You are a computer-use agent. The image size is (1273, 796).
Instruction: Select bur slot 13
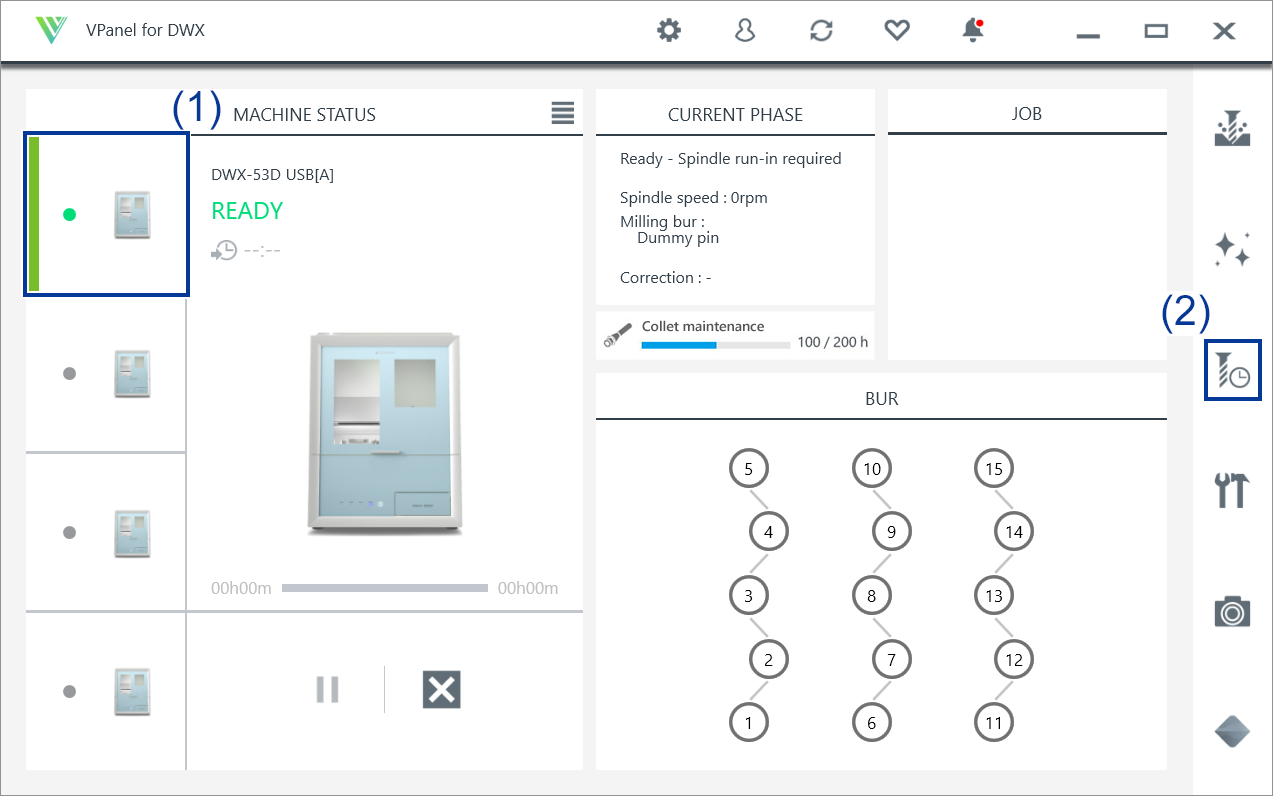(x=994, y=596)
